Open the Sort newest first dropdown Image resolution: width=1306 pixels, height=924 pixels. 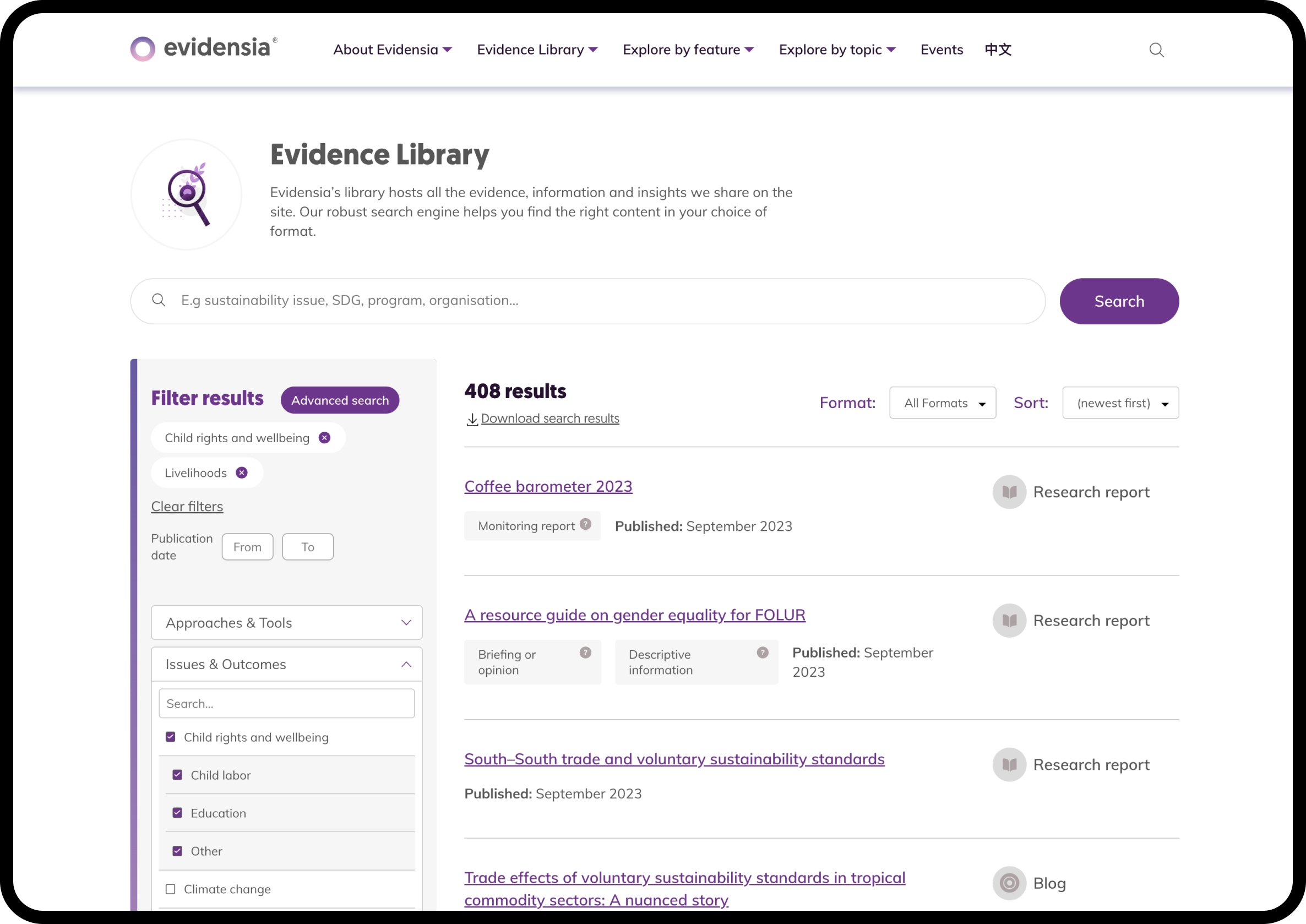(1120, 403)
